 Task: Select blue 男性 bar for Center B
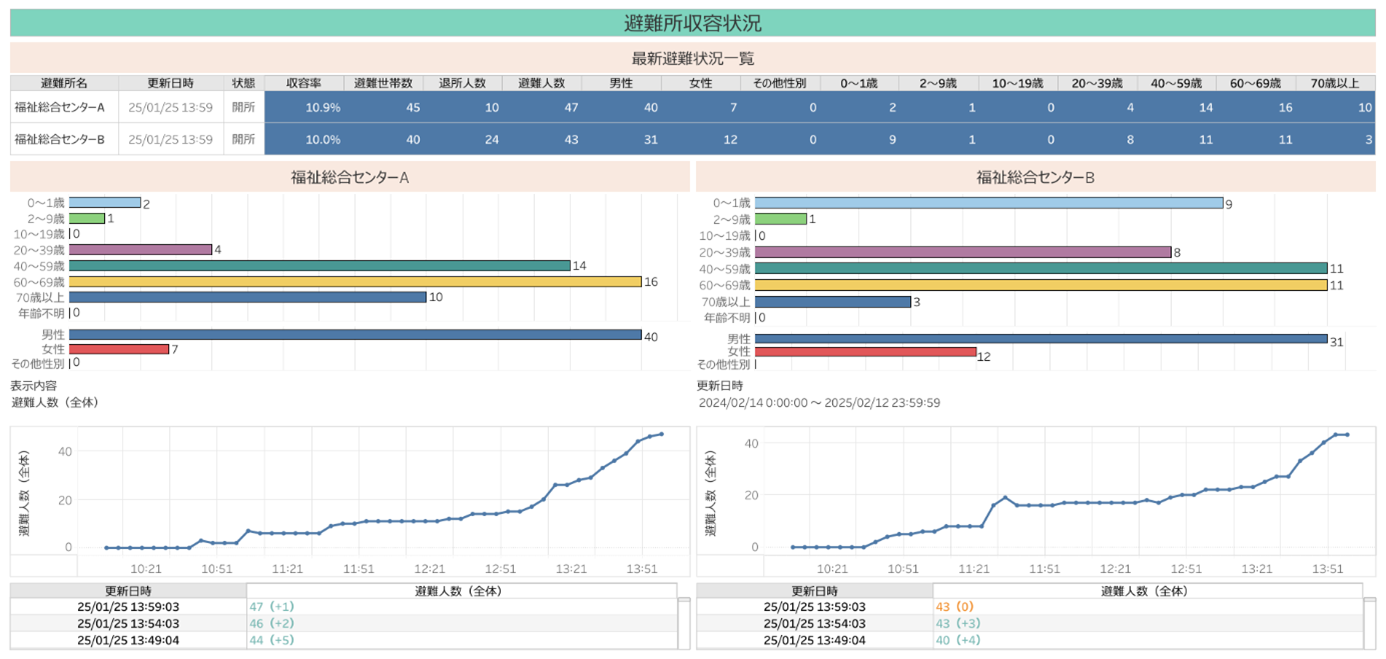(x=1040, y=340)
